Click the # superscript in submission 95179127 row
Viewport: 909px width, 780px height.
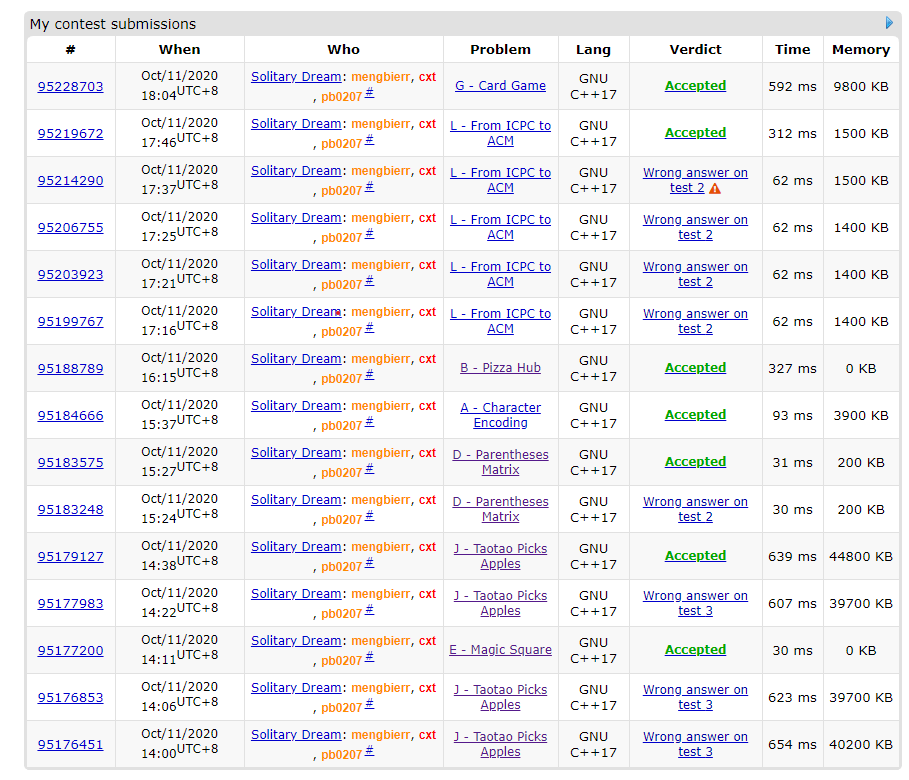coord(369,563)
